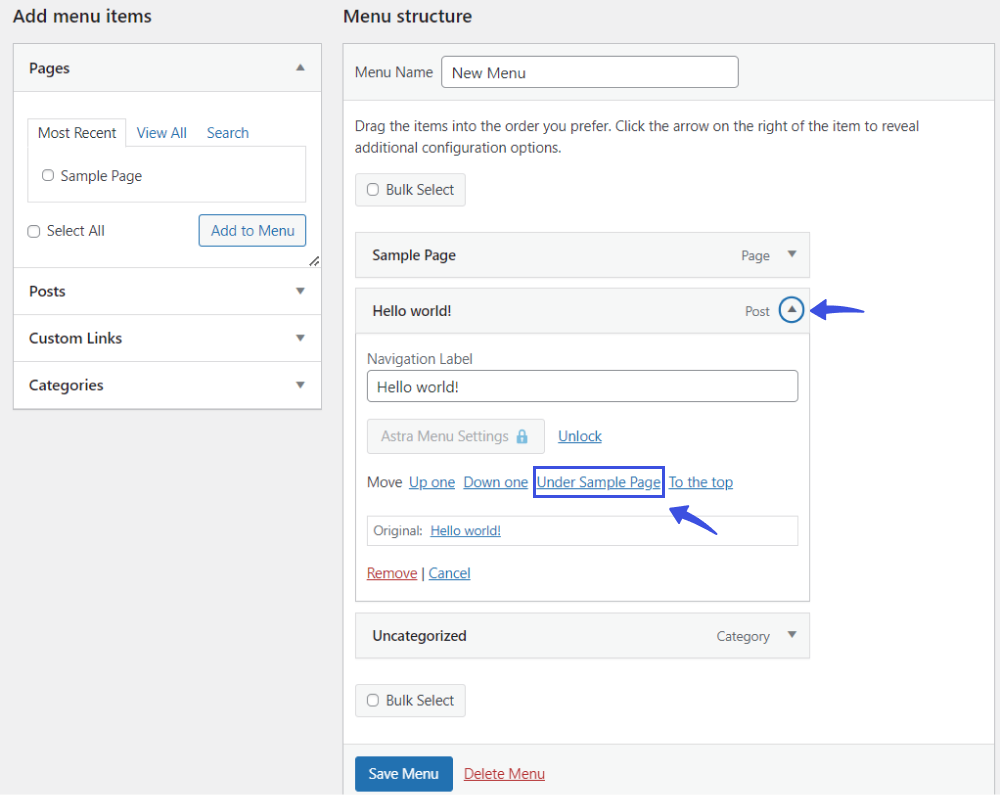Expand the Sample Page menu item
The height and width of the screenshot is (795, 1000).
pos(792,254)
